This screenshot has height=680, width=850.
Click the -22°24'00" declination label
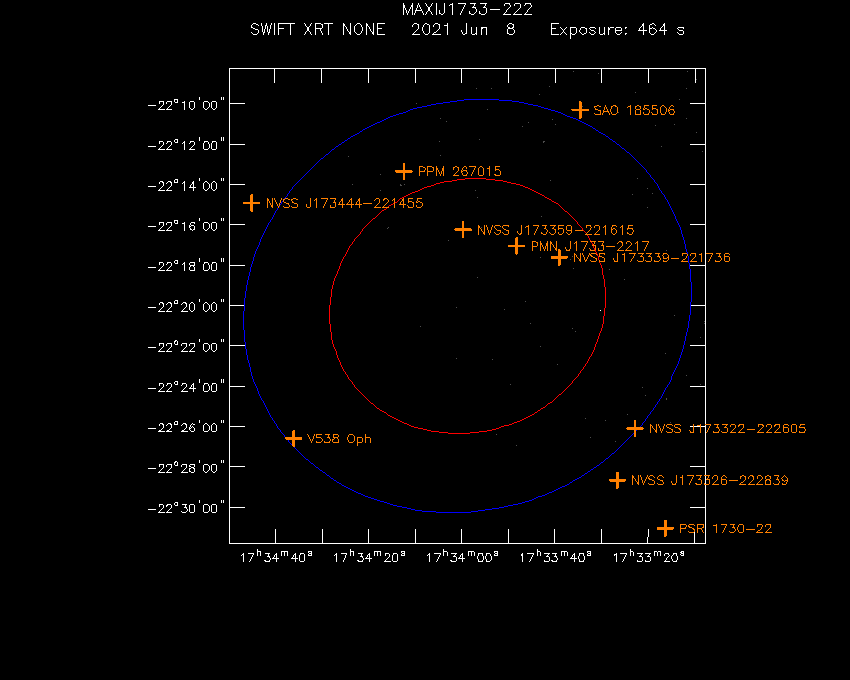[x=186, y=387]
